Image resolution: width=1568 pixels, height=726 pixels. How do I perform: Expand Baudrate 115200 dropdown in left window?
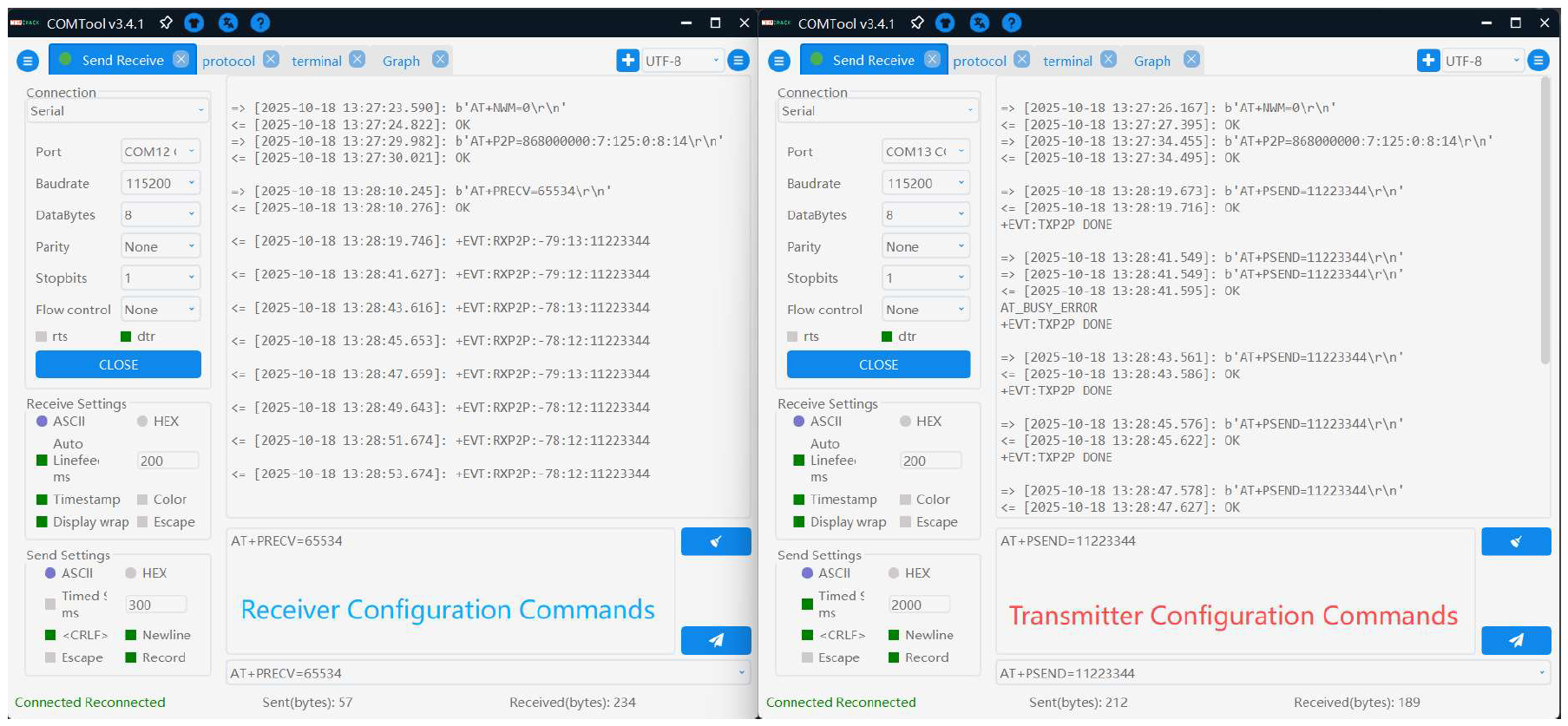pos(161,183)
